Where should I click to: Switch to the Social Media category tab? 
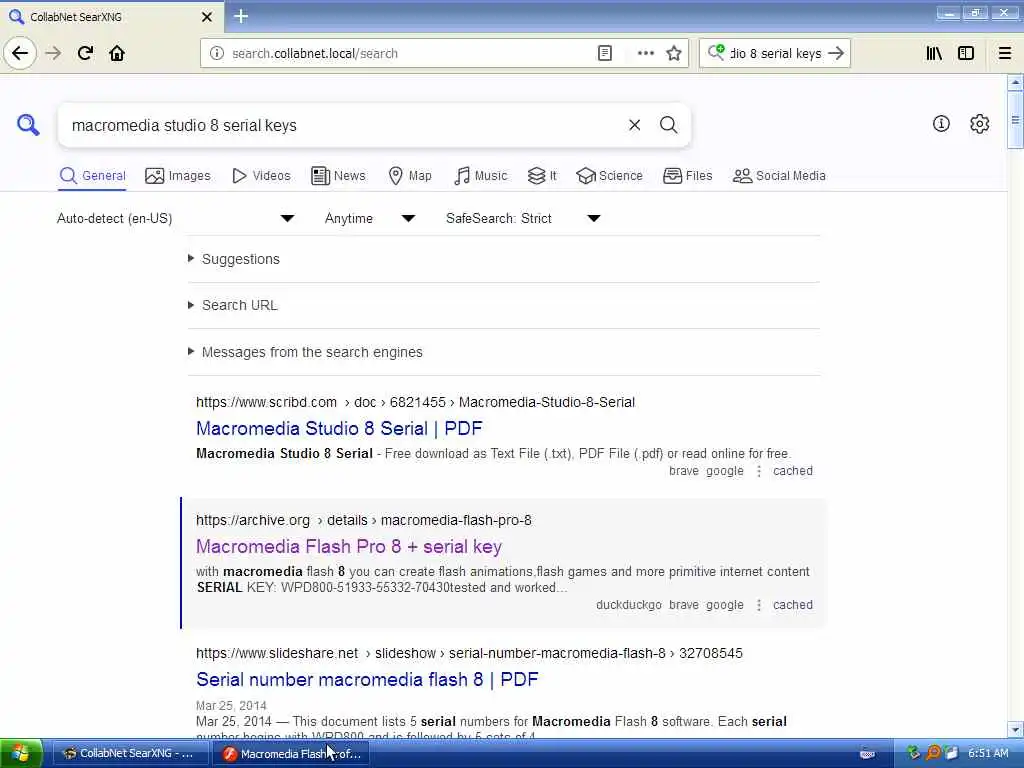pos(779,176)
